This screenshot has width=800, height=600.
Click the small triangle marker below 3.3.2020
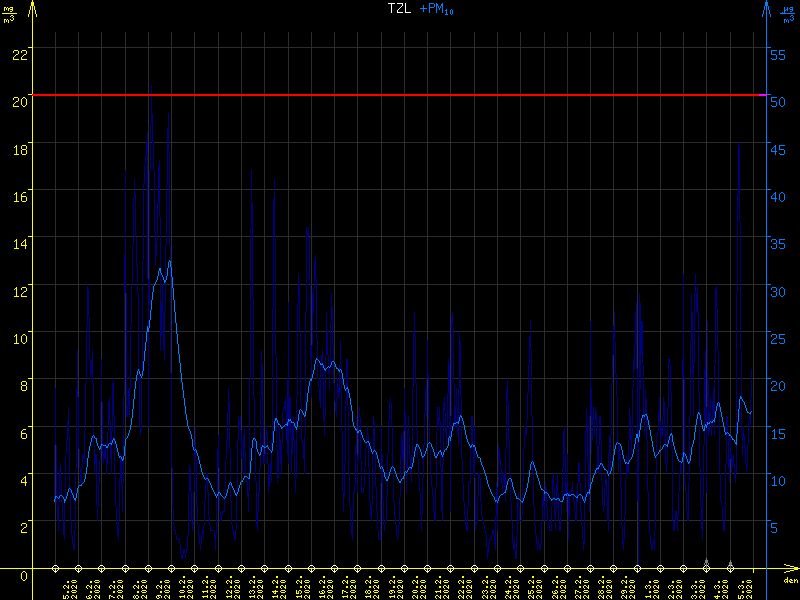pyautogui.click(x=707, y=563)
